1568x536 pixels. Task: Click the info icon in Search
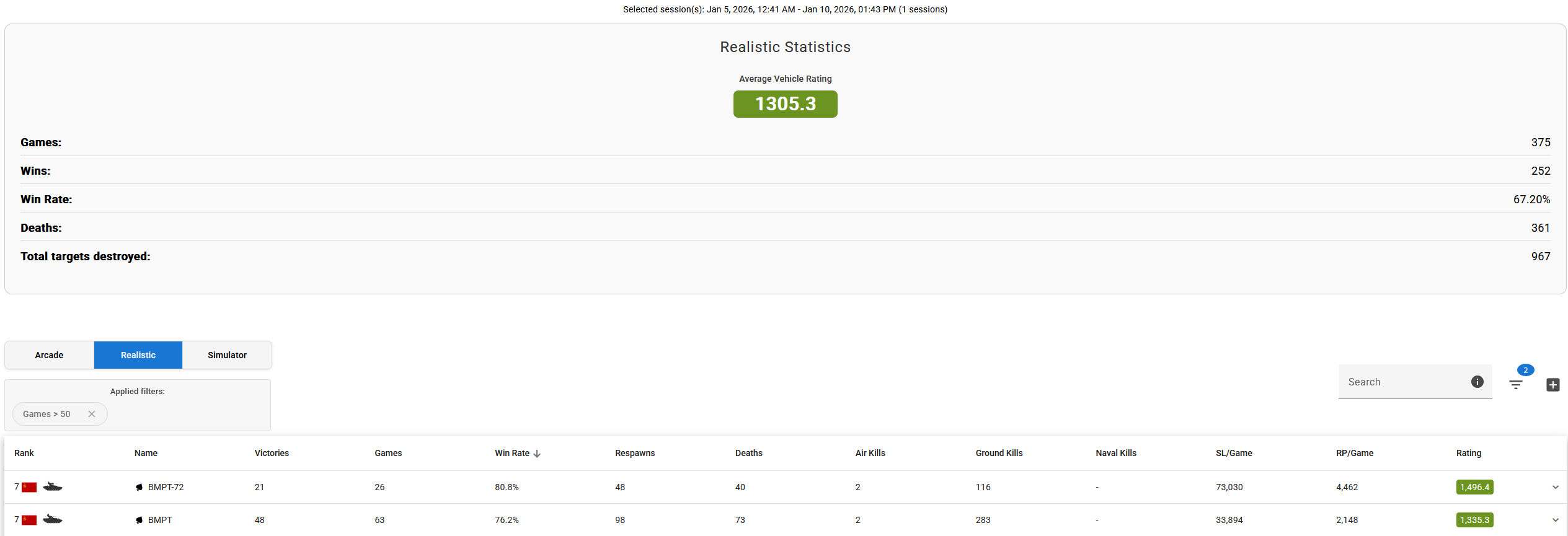(x=1477, y=382)
